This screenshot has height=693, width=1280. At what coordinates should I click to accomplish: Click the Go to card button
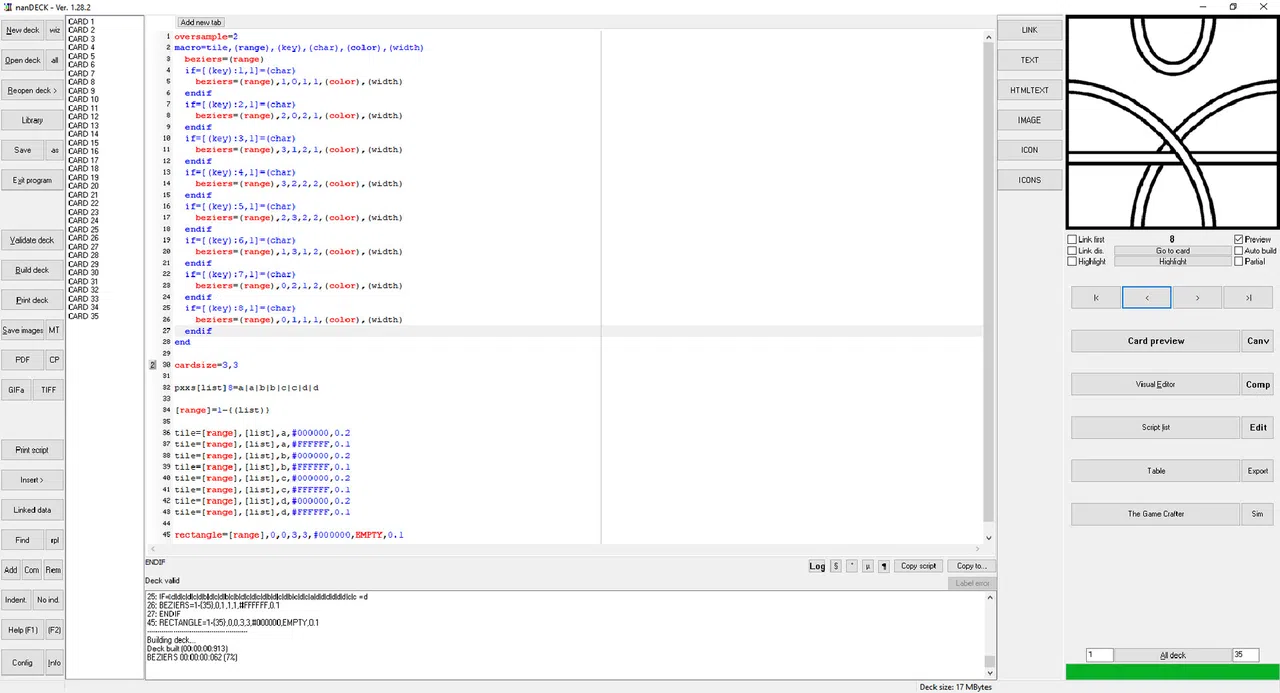pyautogui.click(x=1173, y=251)
